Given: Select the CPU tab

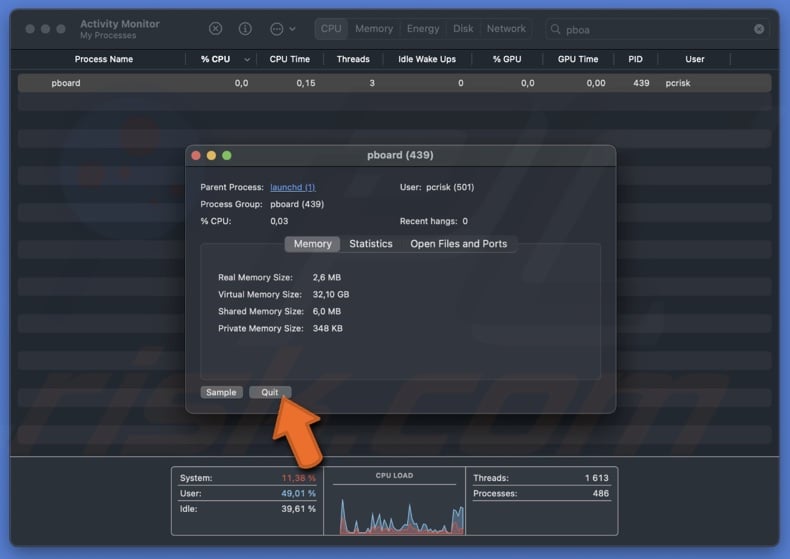Looking at the screenshot, I should (331, 29).
